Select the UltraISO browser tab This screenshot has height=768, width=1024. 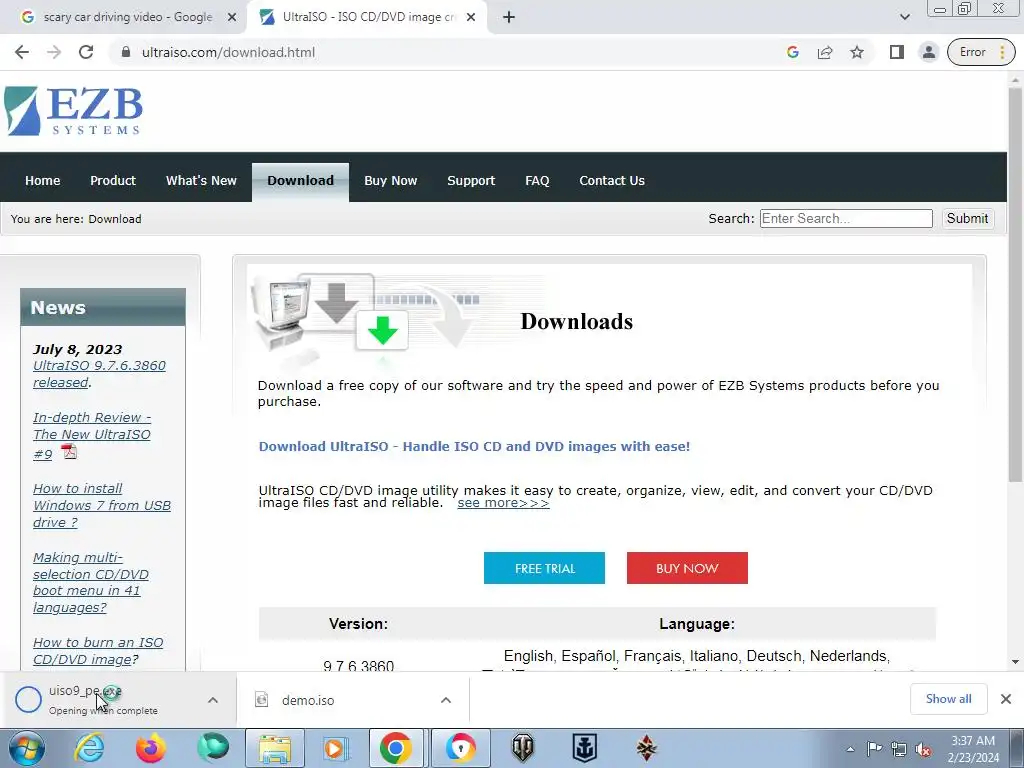(367, 18)
